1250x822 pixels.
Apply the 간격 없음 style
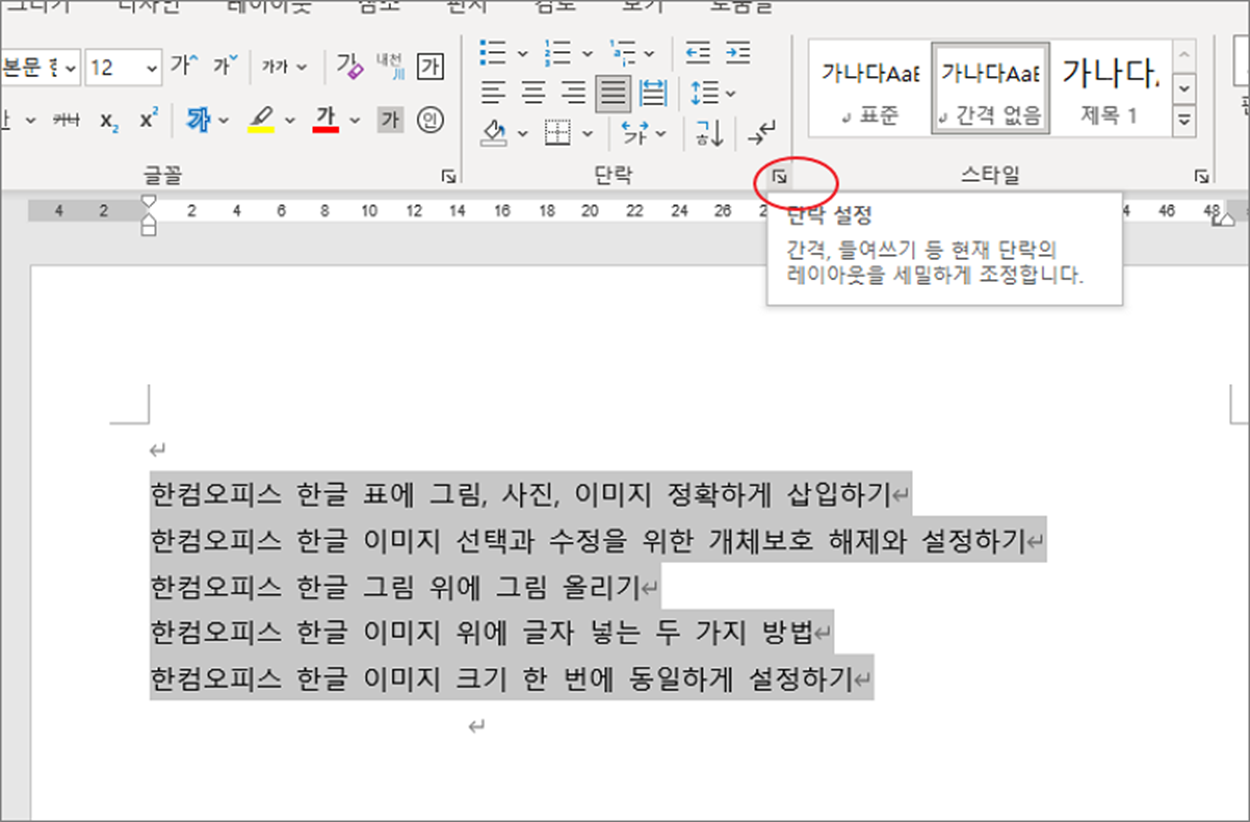[990, 88]
